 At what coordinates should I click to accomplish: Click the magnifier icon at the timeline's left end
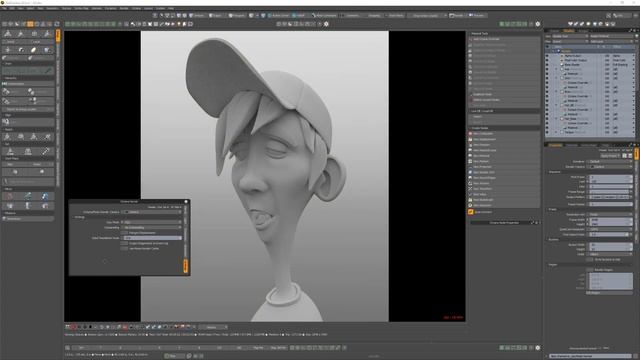pos(68,348)
